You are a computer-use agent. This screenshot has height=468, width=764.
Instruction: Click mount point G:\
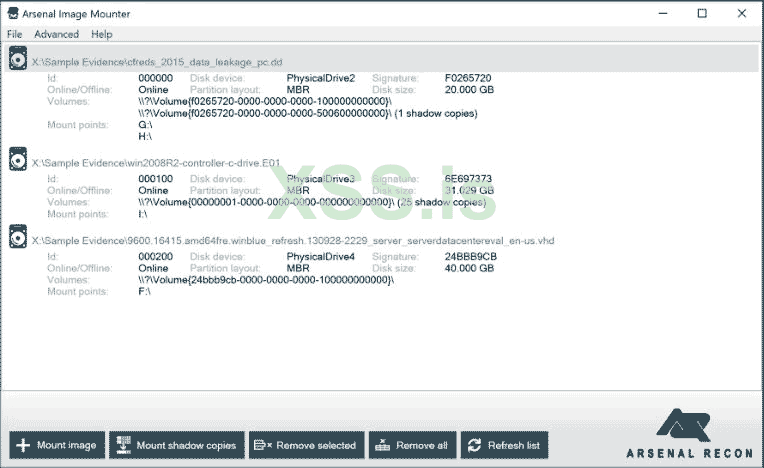(x=145, y=125)
